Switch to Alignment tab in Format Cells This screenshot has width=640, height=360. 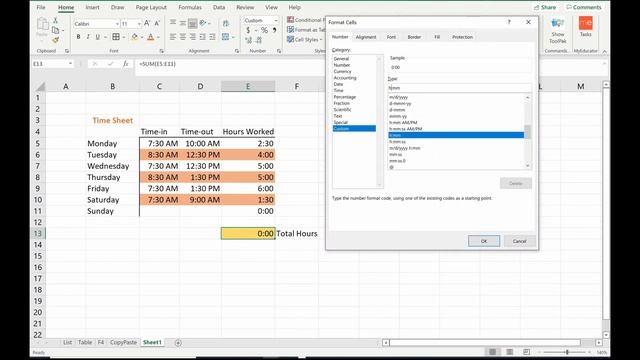pyautogui.click(x=366, y=37)
